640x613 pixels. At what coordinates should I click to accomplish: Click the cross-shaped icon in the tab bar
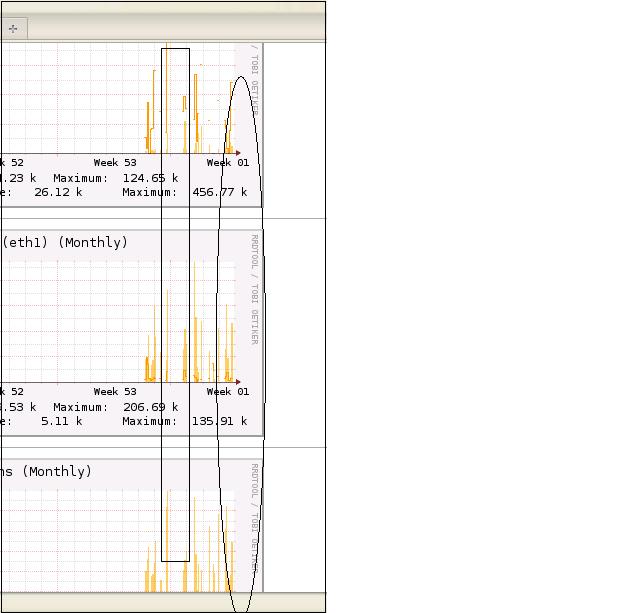(x=13, y=29)
